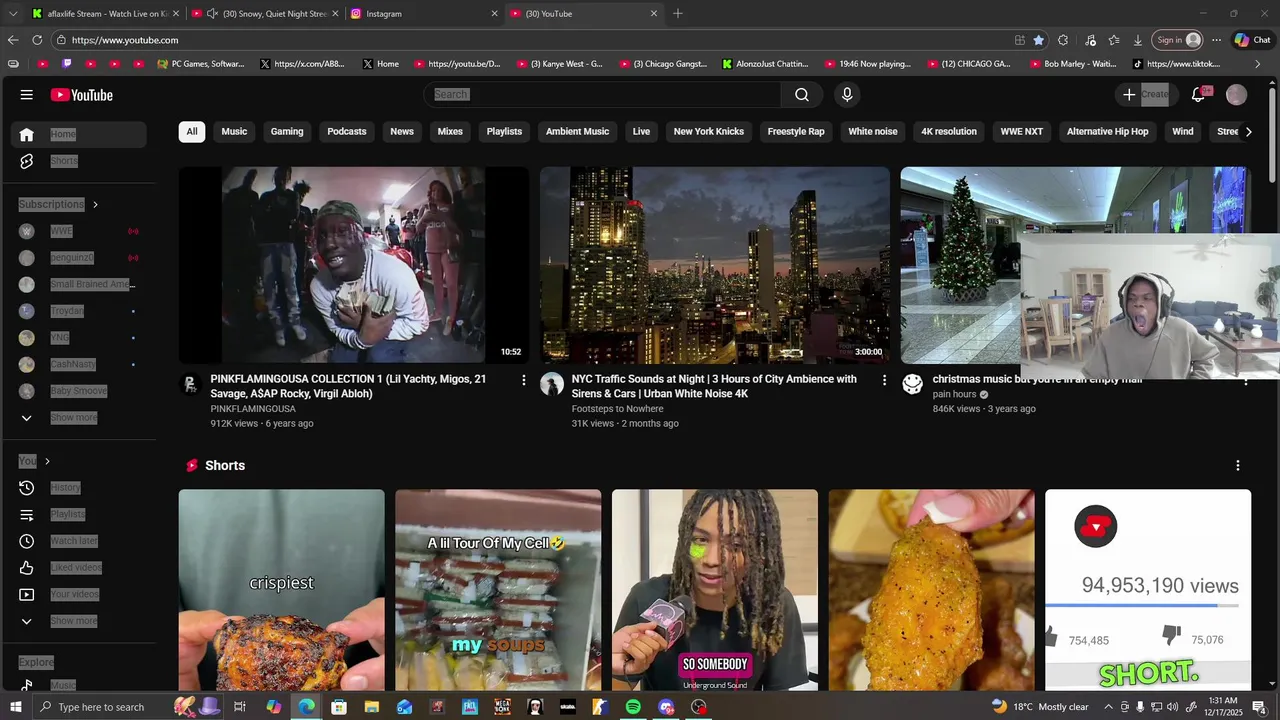This screenshot has height=720, width=1280.
Task: Select the Ambient Music filter chip
Action: tap(577, 131)
